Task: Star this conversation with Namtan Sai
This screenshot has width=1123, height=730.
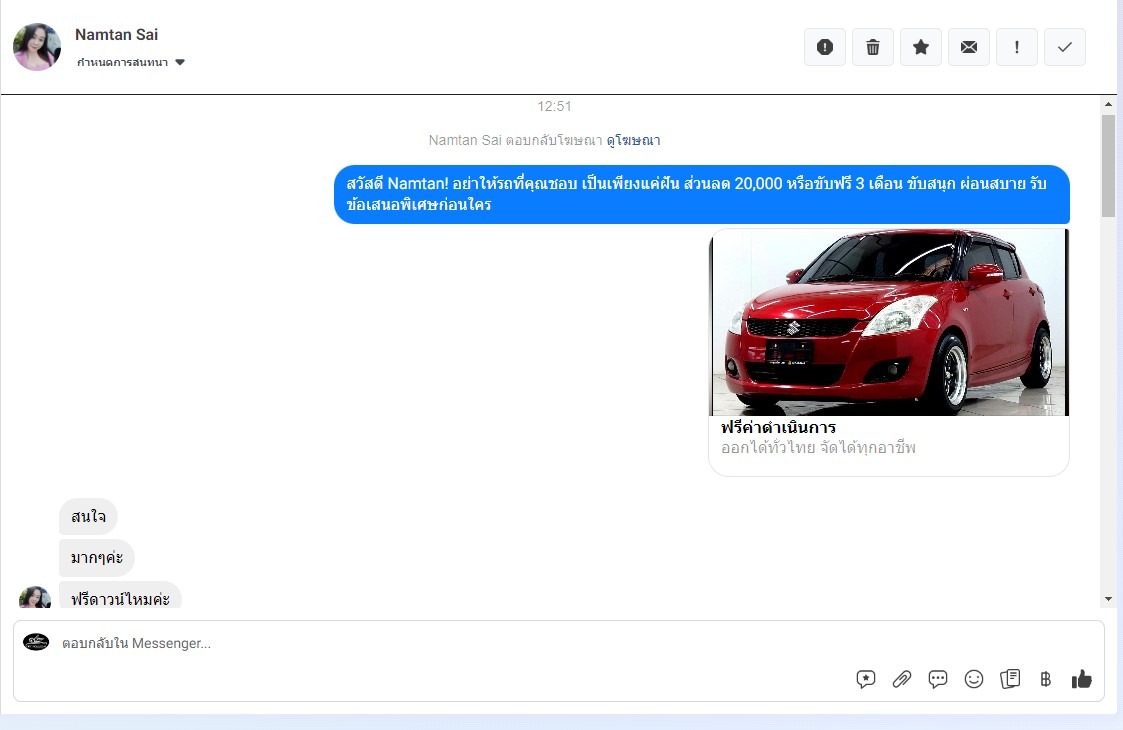Action: 921,47
